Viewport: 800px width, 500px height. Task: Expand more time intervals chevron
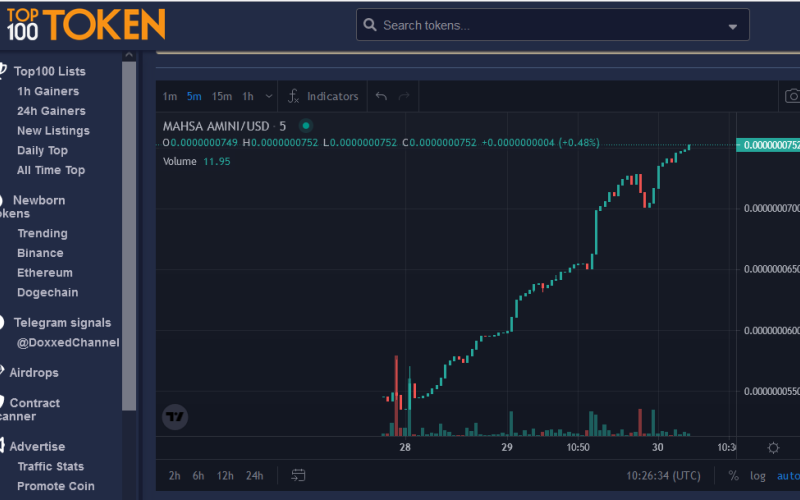click(268, 96)
